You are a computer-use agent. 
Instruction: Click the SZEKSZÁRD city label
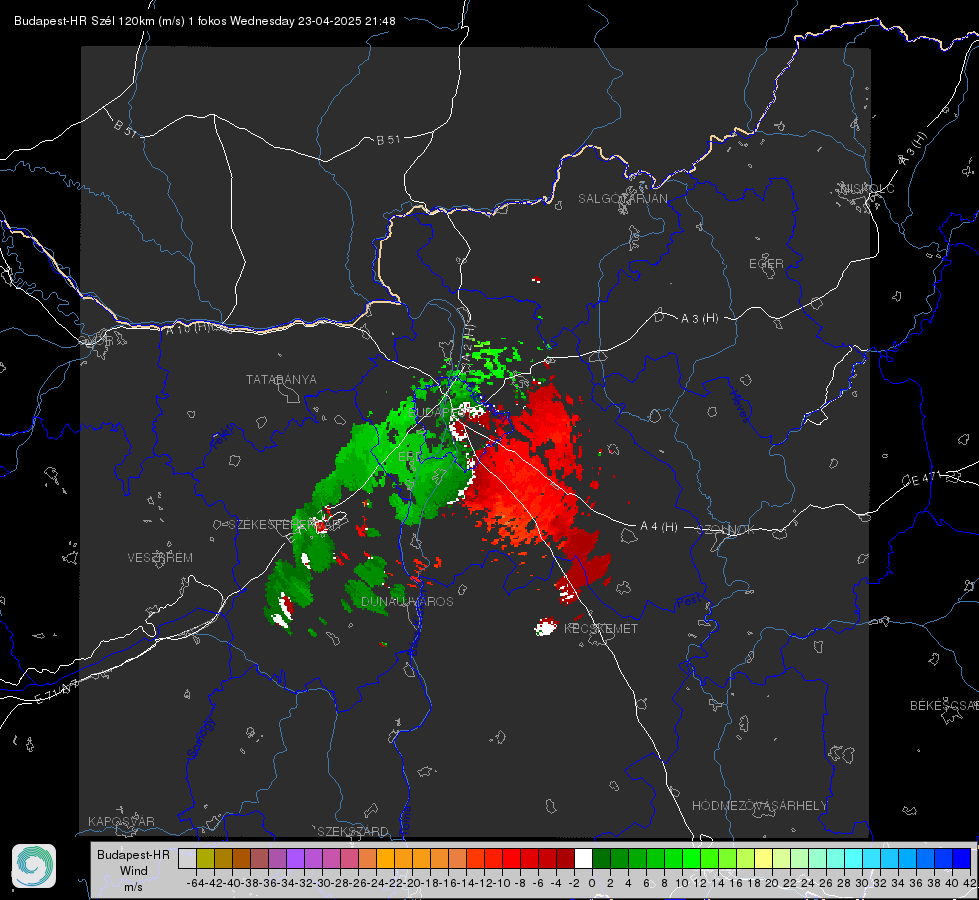pyautogui.click(x=353, y=831)
